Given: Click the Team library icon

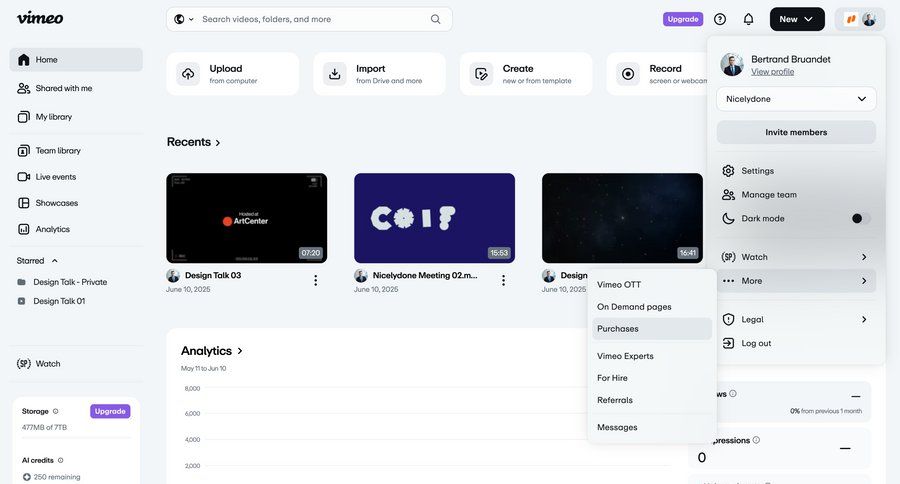Looking at the screenshot, I should click(24, 150).
